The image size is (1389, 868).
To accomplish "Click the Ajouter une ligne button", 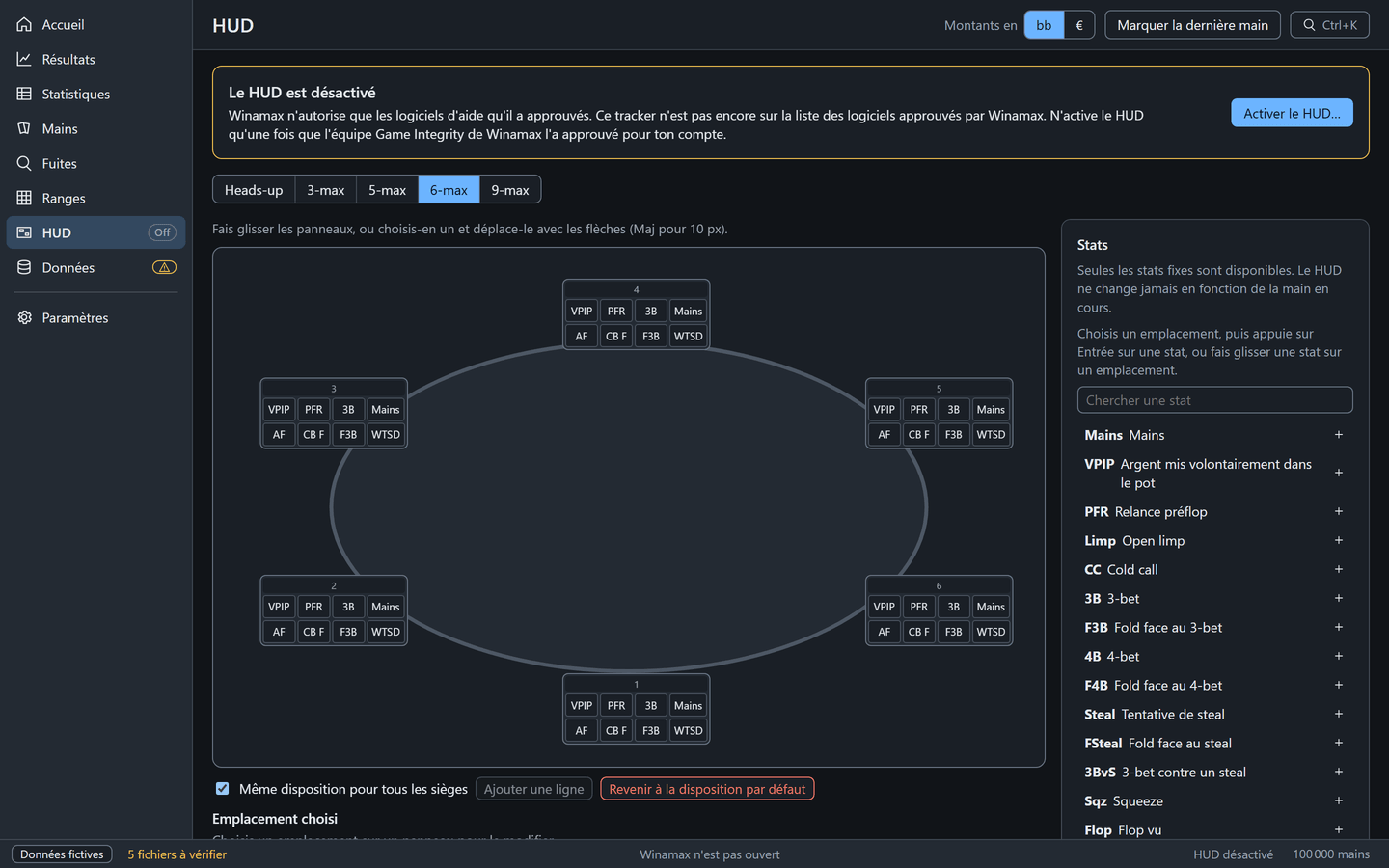I will coord(534,789).
